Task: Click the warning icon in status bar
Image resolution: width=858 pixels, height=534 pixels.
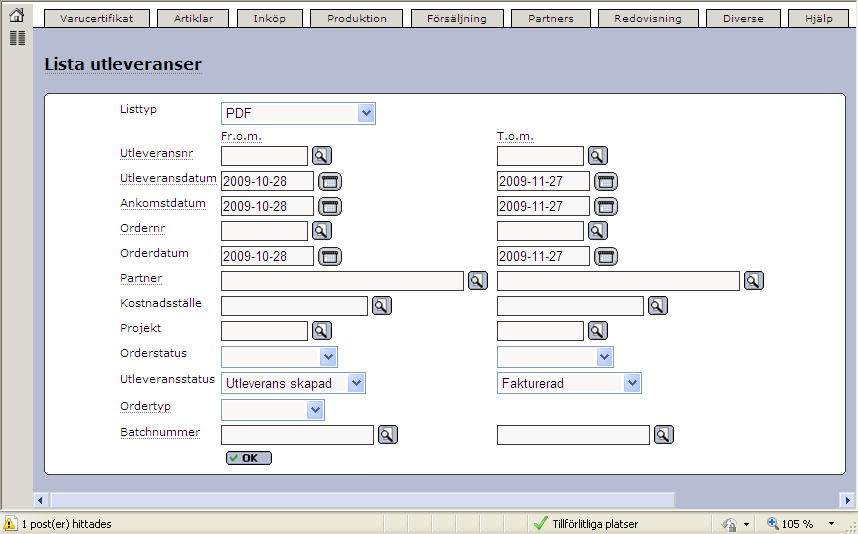Action: (10, 524)
